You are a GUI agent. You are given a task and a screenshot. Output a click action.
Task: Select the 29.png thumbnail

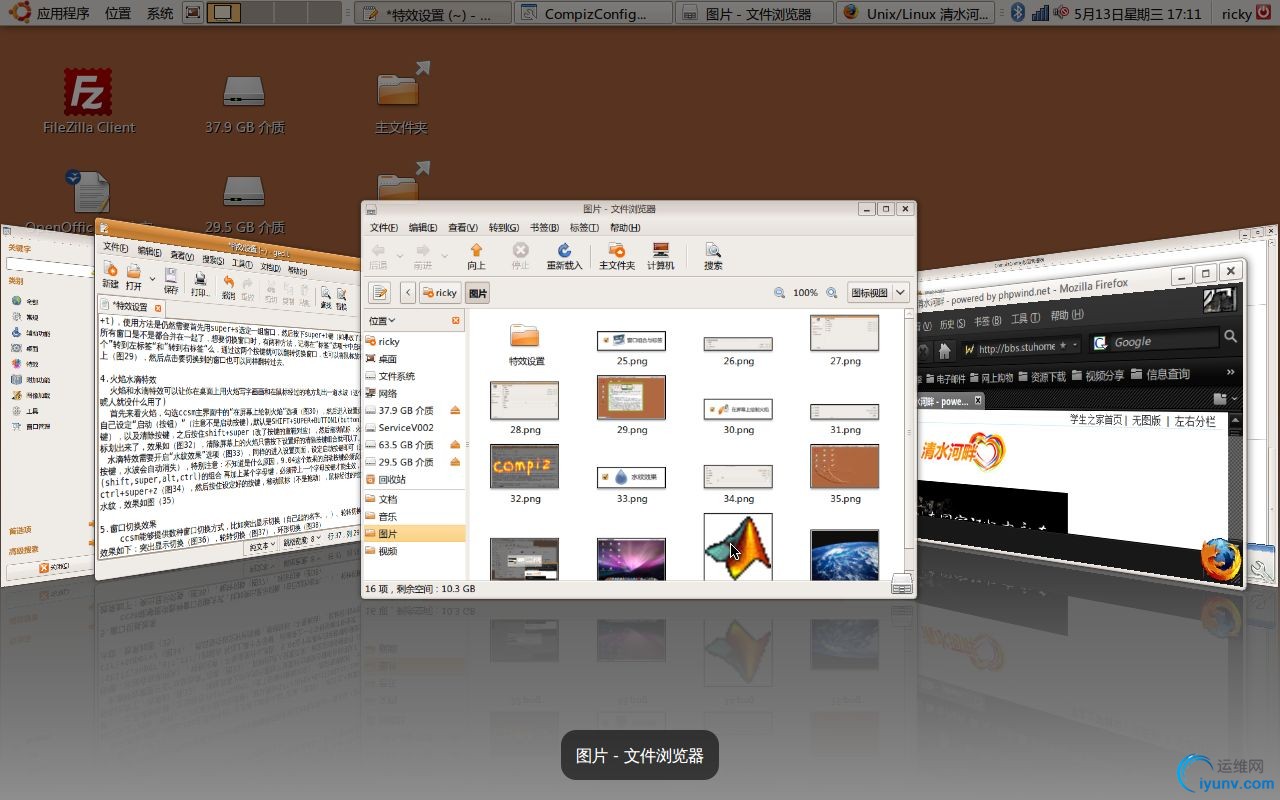pyautogui.click(x=631, y=397)
